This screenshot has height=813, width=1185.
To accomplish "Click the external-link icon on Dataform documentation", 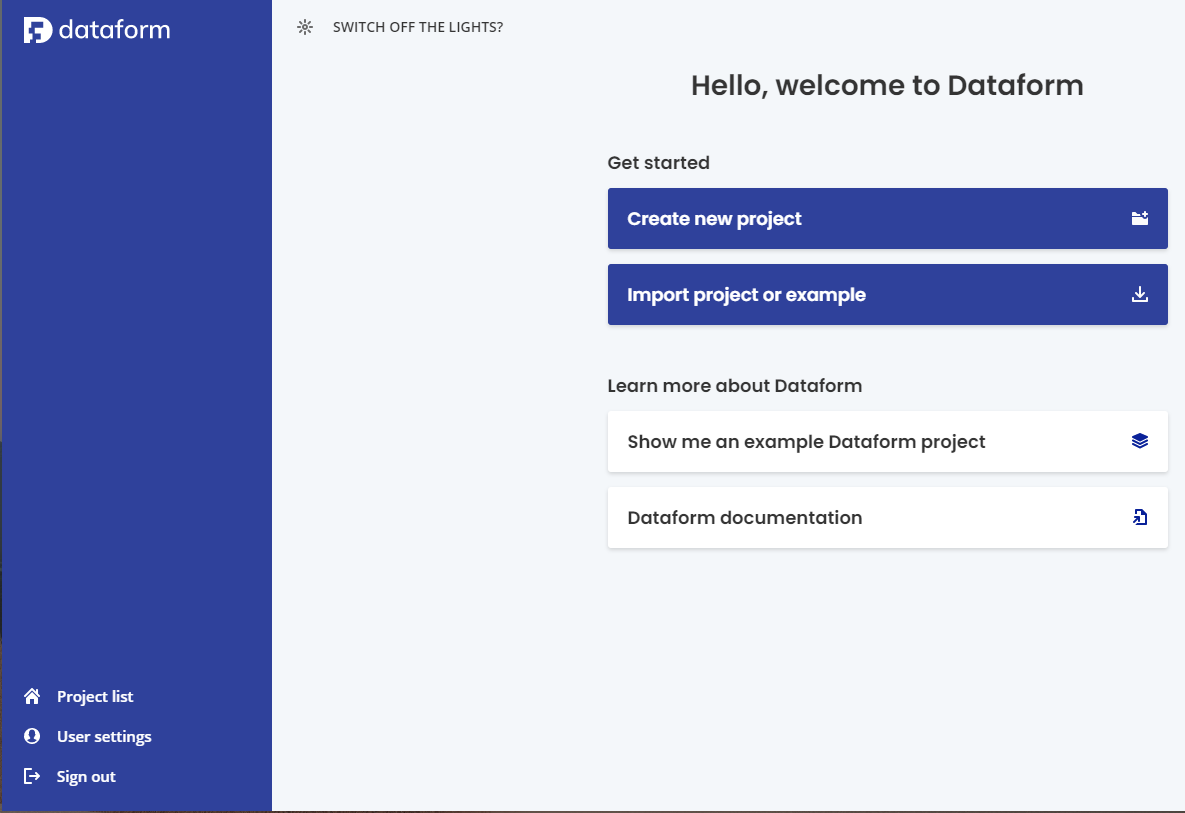I will [x=1140, y=517].
